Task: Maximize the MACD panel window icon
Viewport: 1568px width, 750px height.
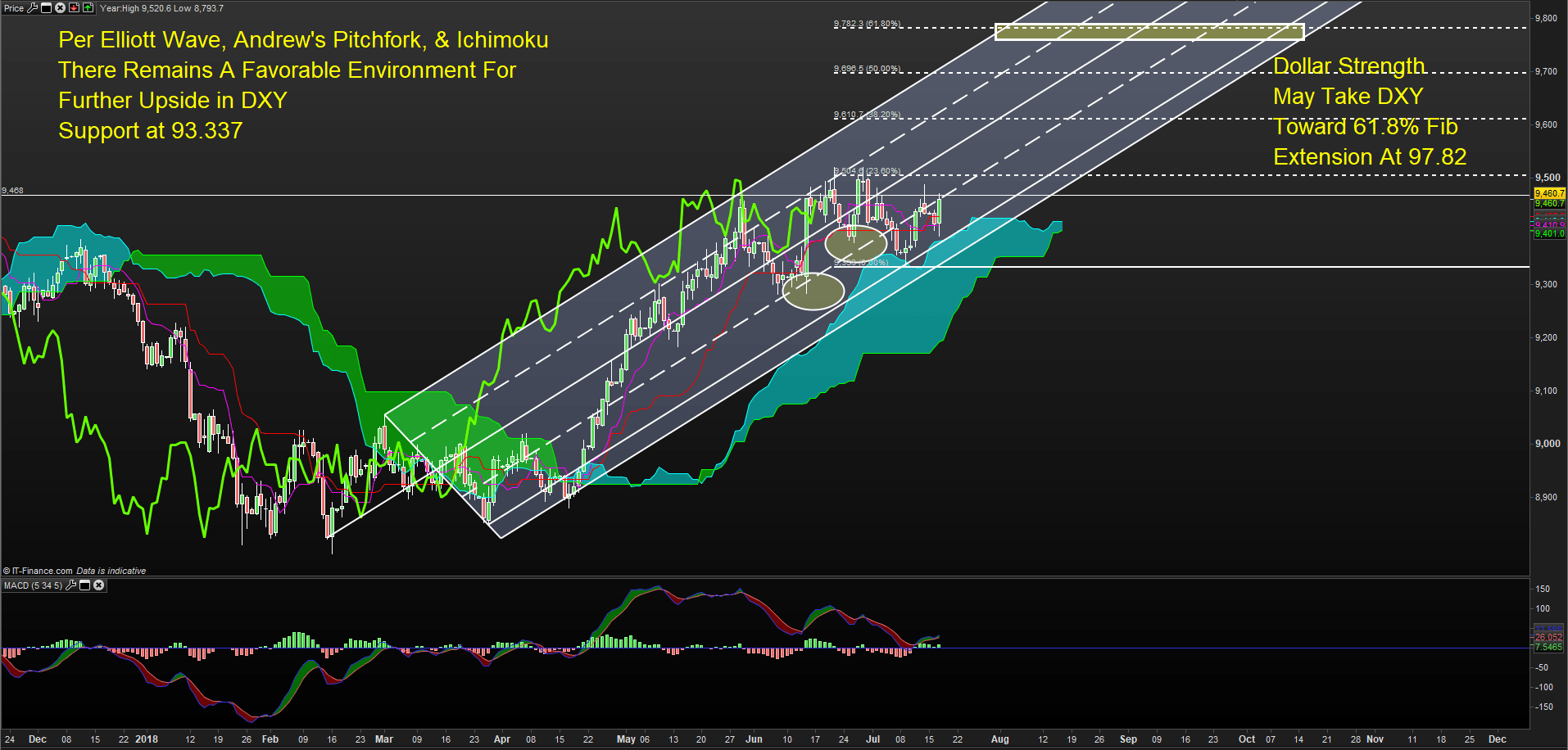Action: [x=84, y=585]
